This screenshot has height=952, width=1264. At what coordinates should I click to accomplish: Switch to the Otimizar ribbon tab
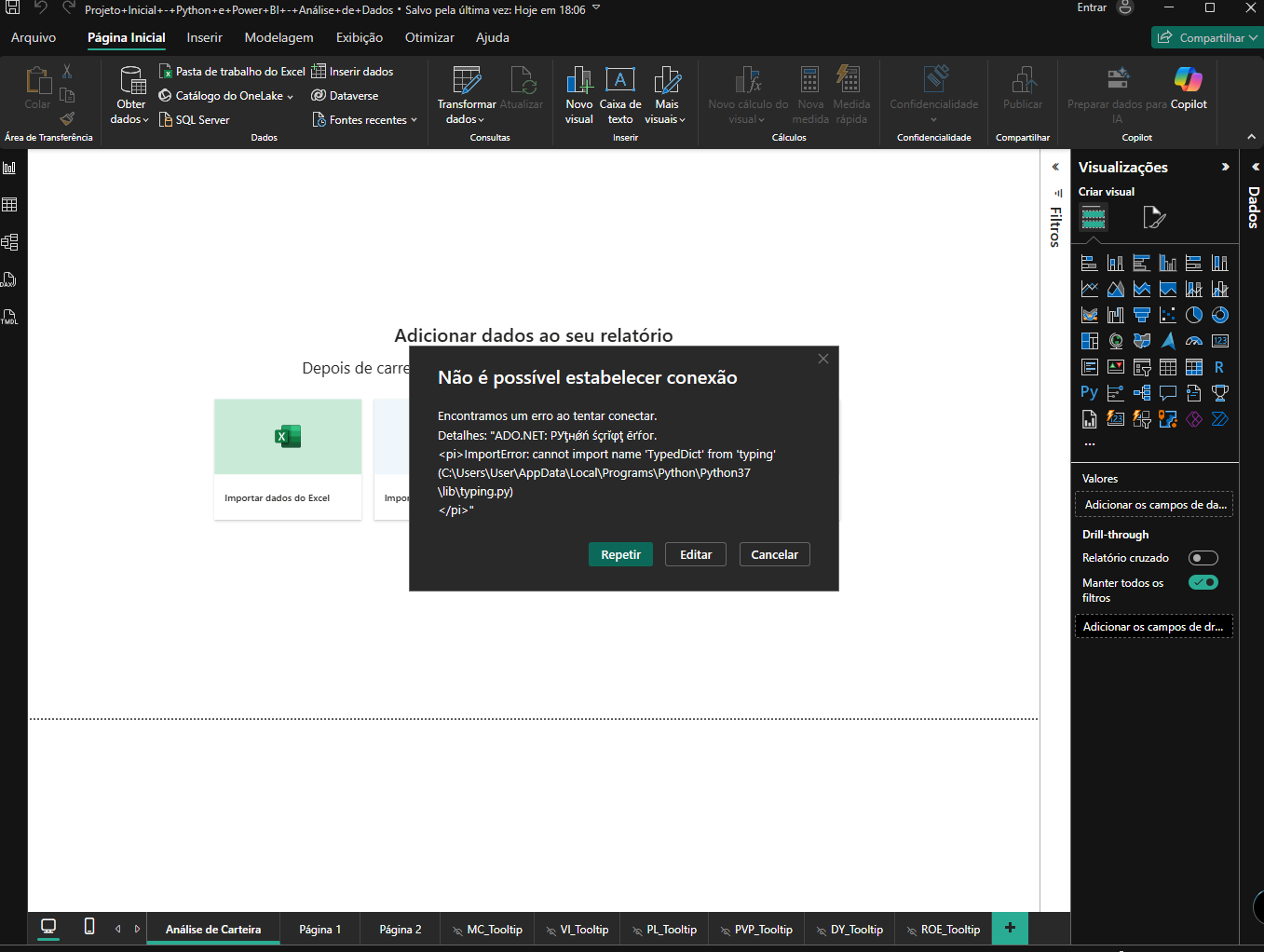point(429,38)
